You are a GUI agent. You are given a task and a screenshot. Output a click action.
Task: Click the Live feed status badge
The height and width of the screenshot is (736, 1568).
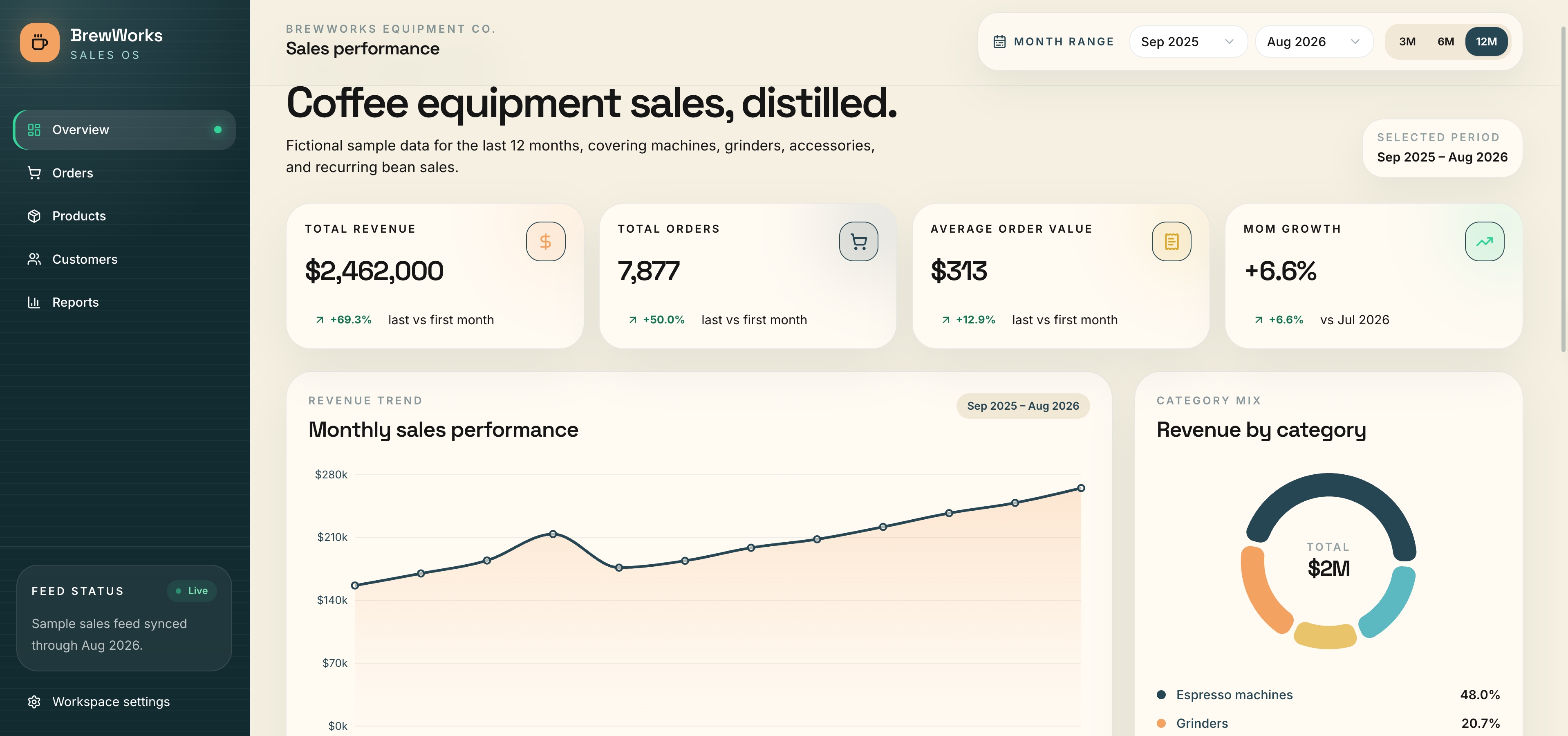pyautogui.click(x=192, y=590)
